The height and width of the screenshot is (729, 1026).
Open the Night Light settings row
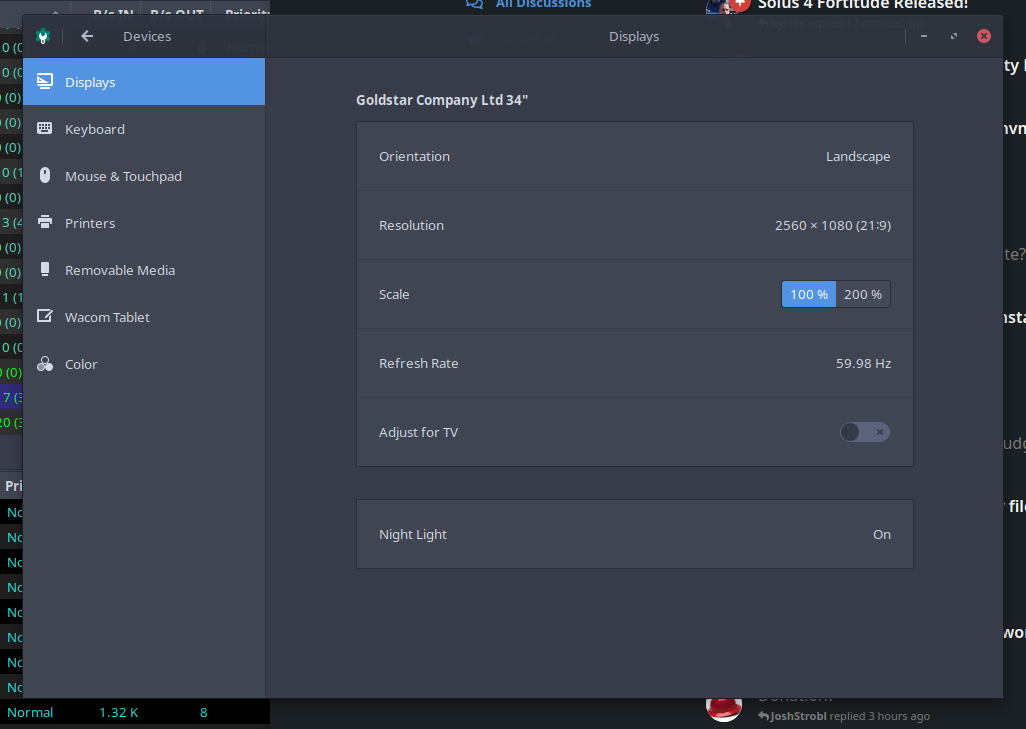coord(634,534)
